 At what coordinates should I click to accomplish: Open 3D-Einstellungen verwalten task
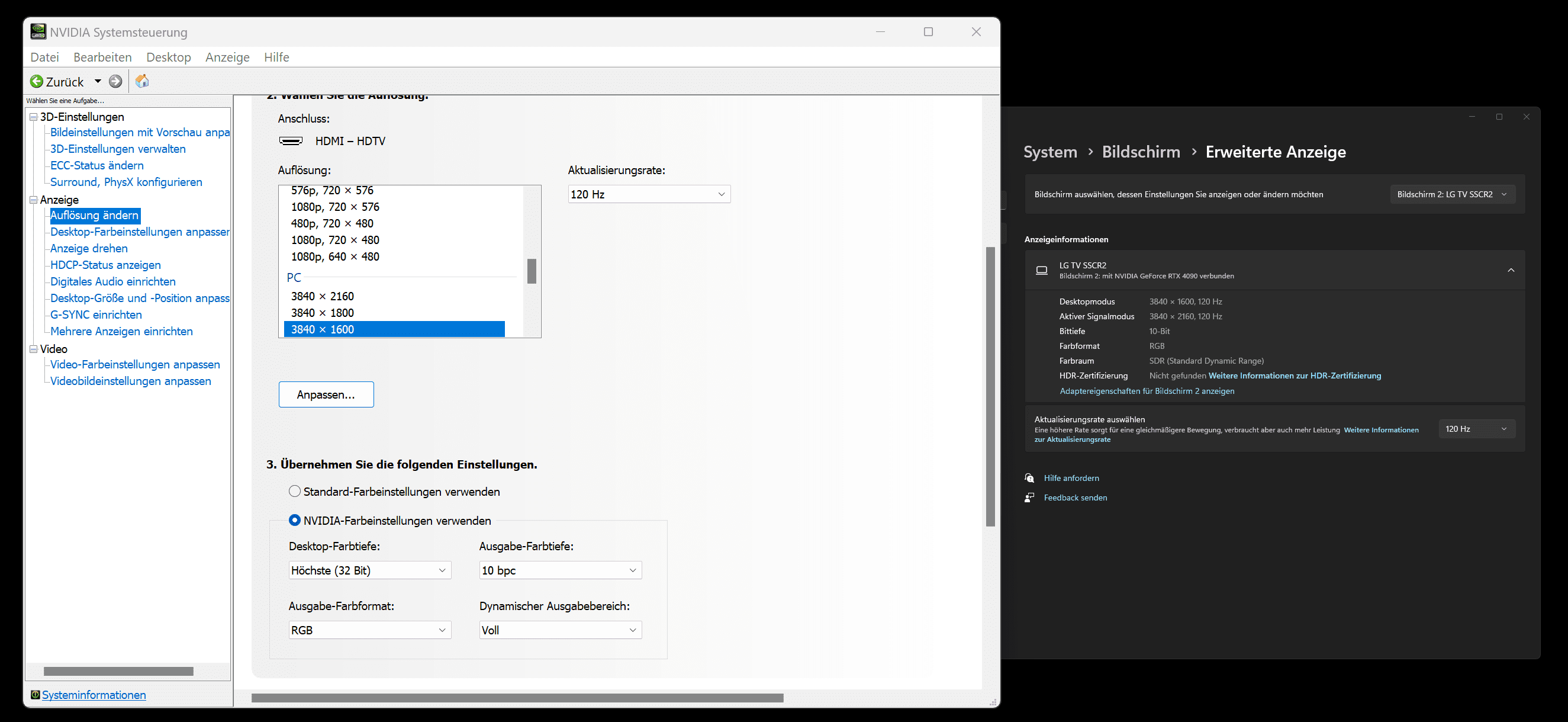118,149
